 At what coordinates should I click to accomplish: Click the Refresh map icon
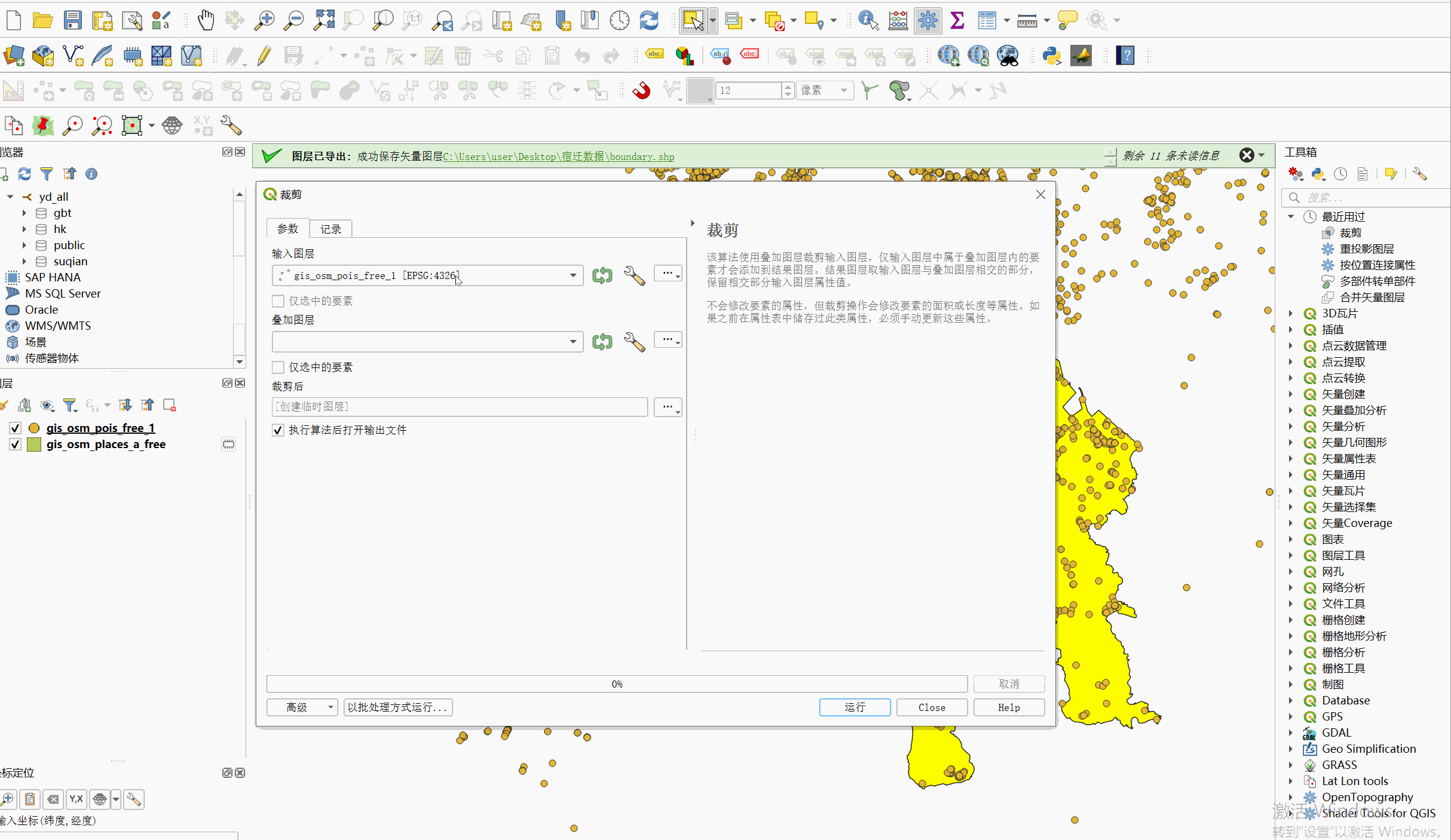(x=648, y=20)
